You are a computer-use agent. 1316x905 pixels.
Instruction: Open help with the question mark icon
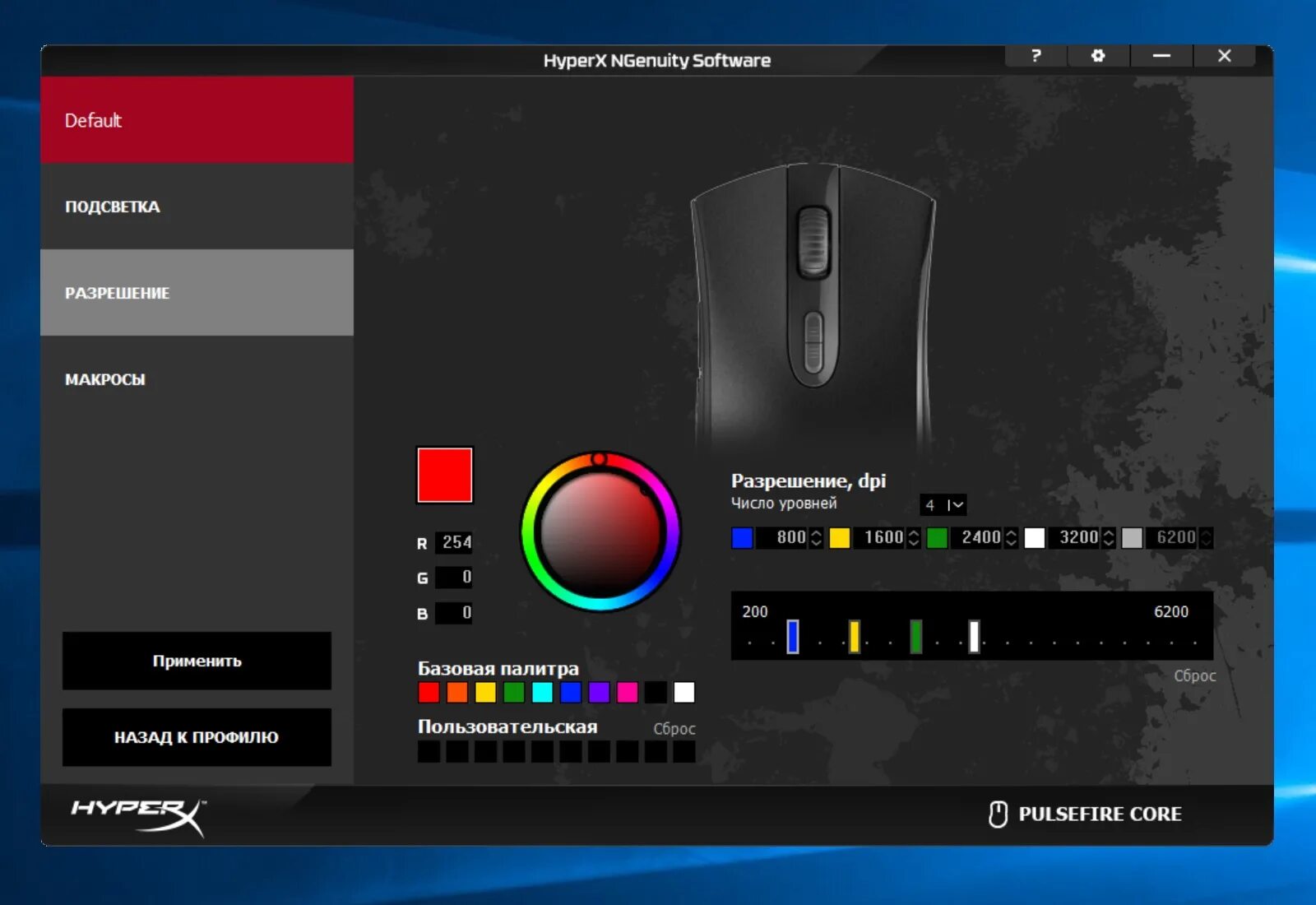(x=1036, y=56)
